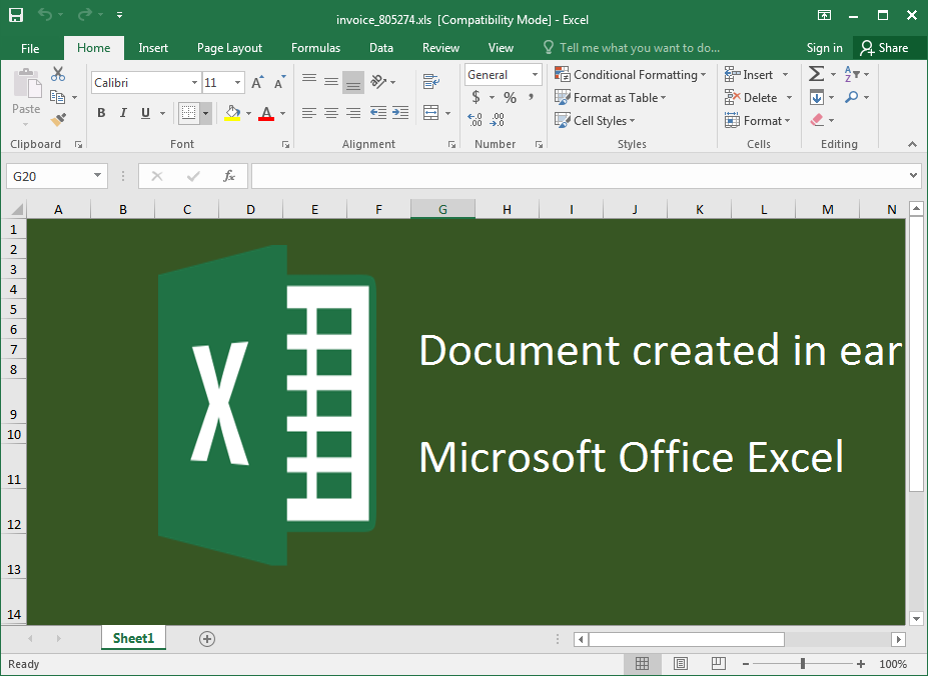Image resolution: width=928 pixels, height=676 pixels.
Task: Open the Name Box dropdown arrow
Action: (97, 175)
